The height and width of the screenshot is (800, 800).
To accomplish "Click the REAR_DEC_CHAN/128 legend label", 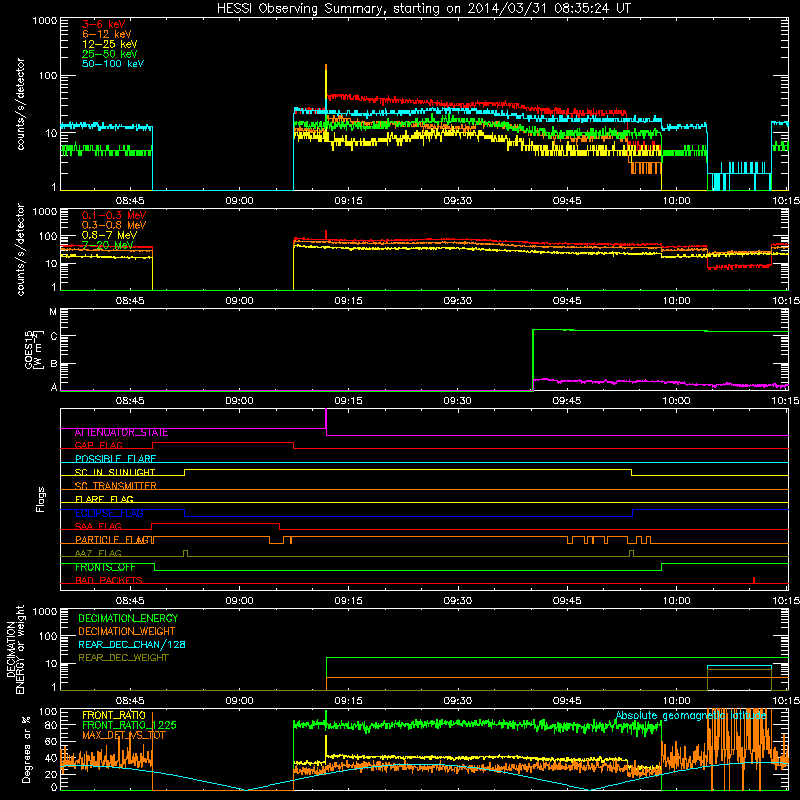I will pyautogui.click(x=132, y=645).
